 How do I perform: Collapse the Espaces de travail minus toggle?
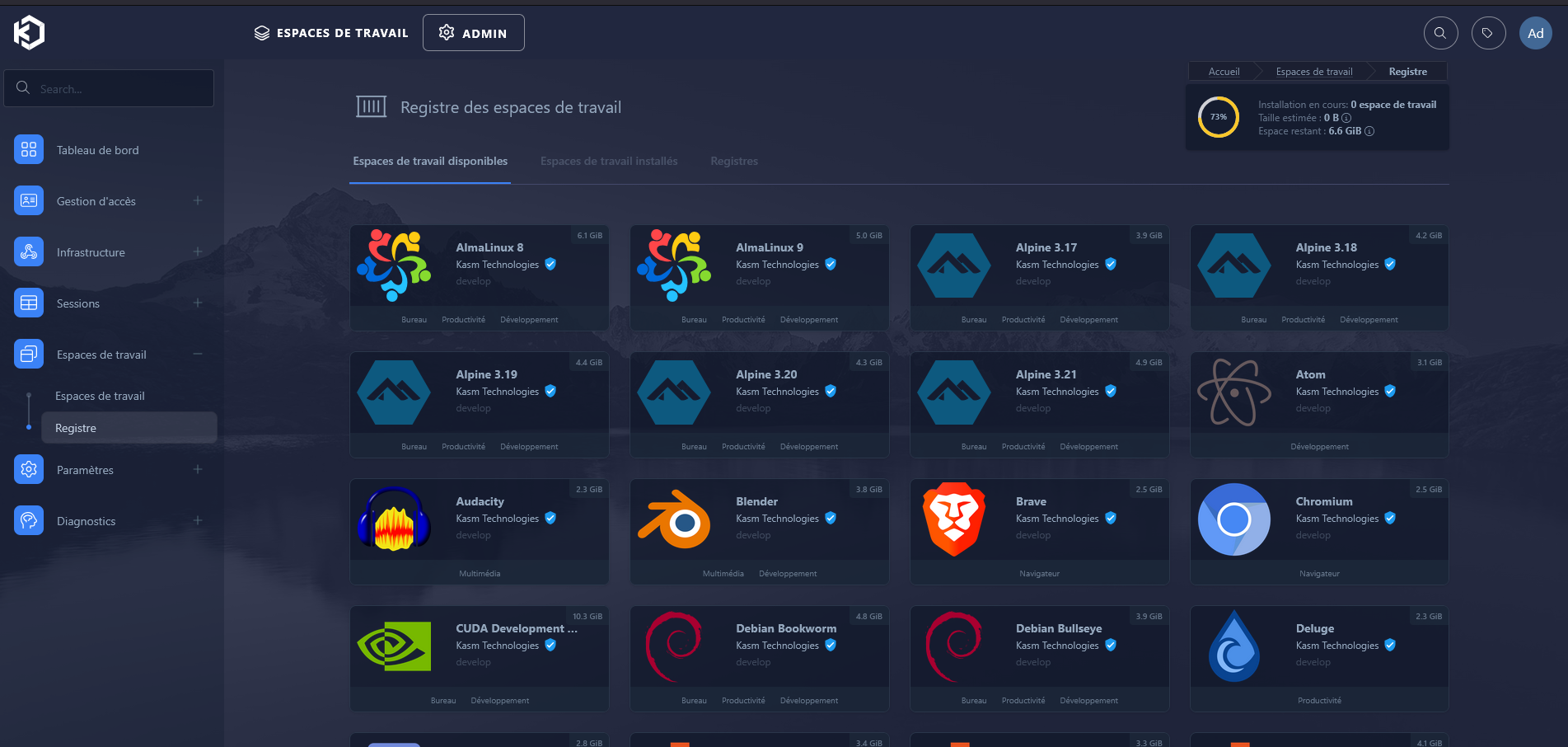click(198, 354)
